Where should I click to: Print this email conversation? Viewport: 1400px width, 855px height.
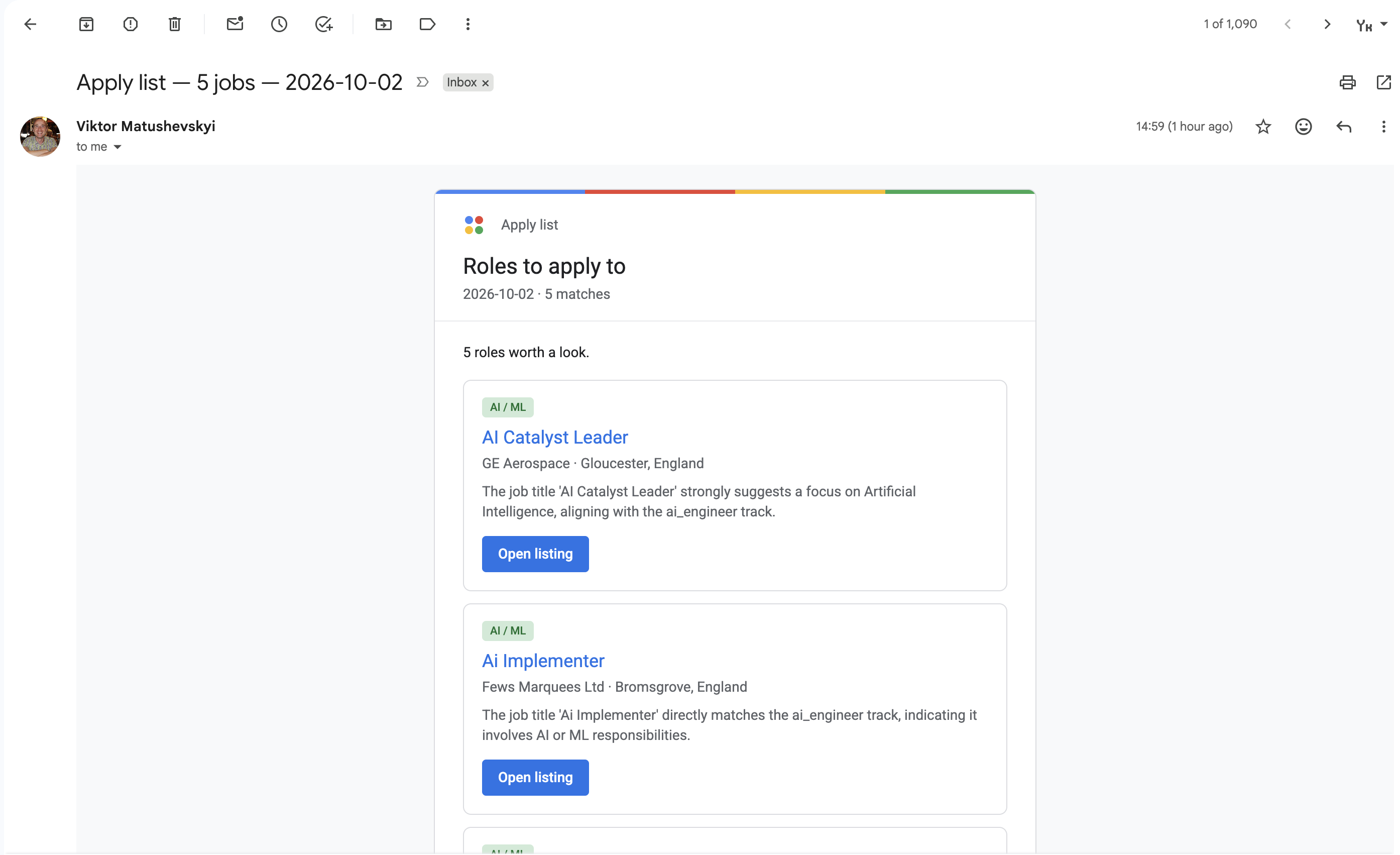click(x=1348, y=82)
